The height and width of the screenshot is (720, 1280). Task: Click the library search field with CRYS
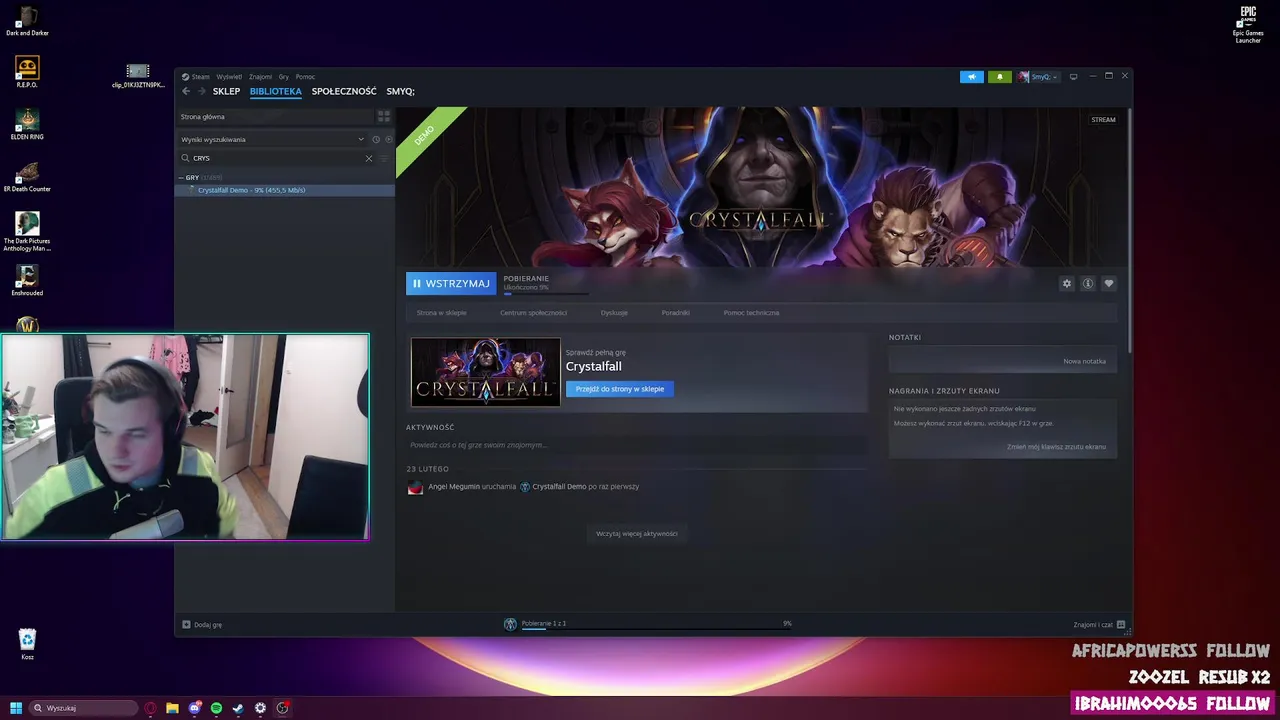coord(275,158)
